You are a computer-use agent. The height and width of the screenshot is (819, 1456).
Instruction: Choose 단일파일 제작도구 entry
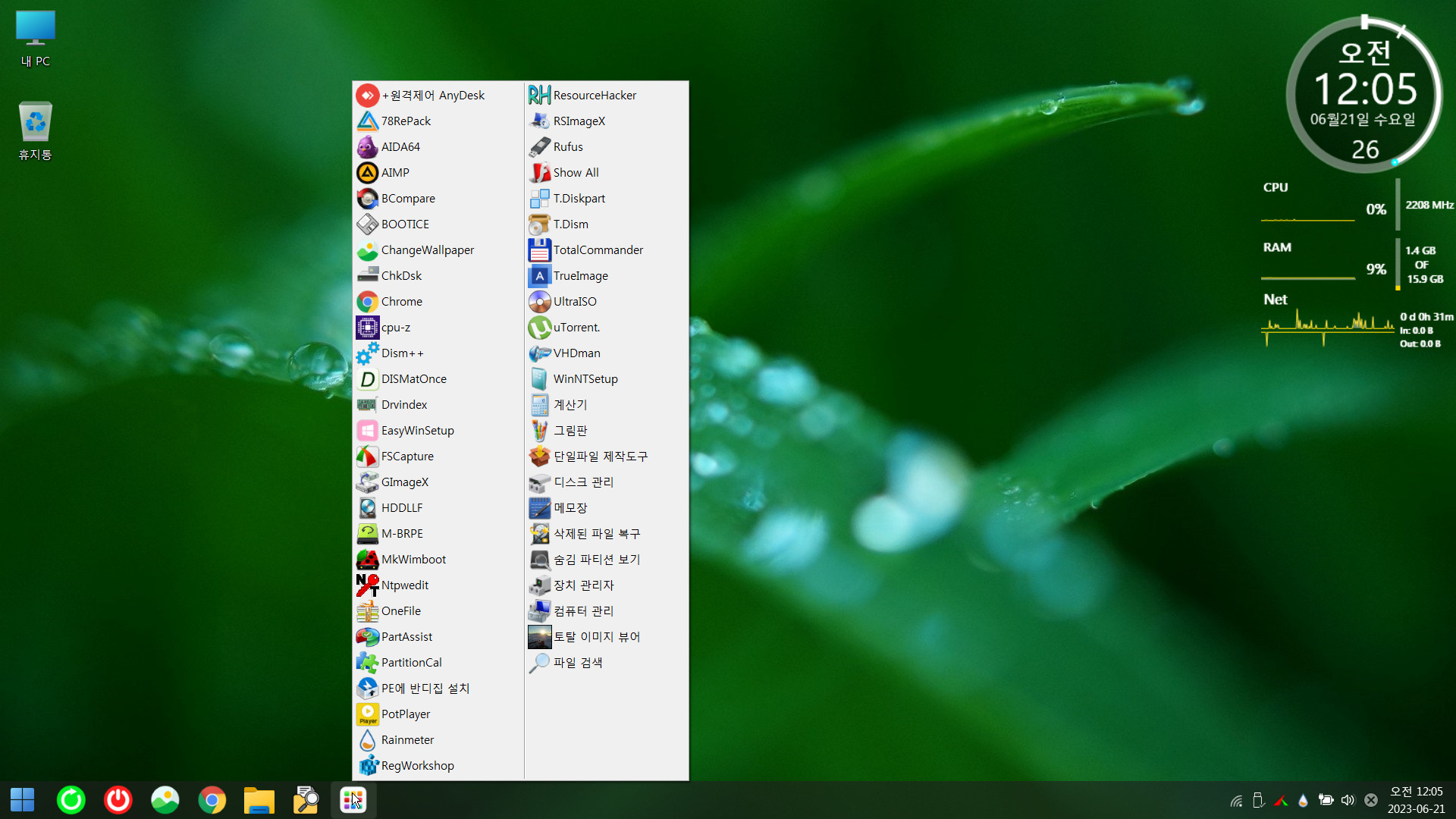click(607, 457)
